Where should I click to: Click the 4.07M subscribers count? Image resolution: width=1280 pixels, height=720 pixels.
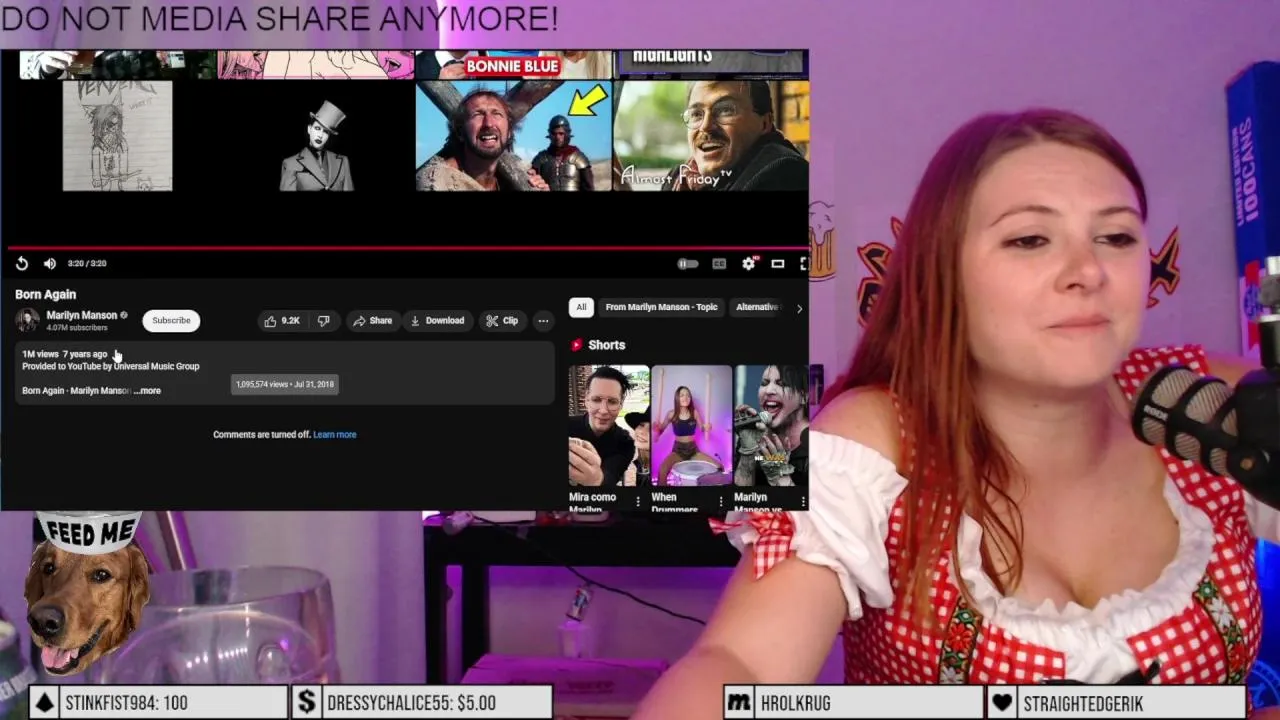click(x=77, y=328)
